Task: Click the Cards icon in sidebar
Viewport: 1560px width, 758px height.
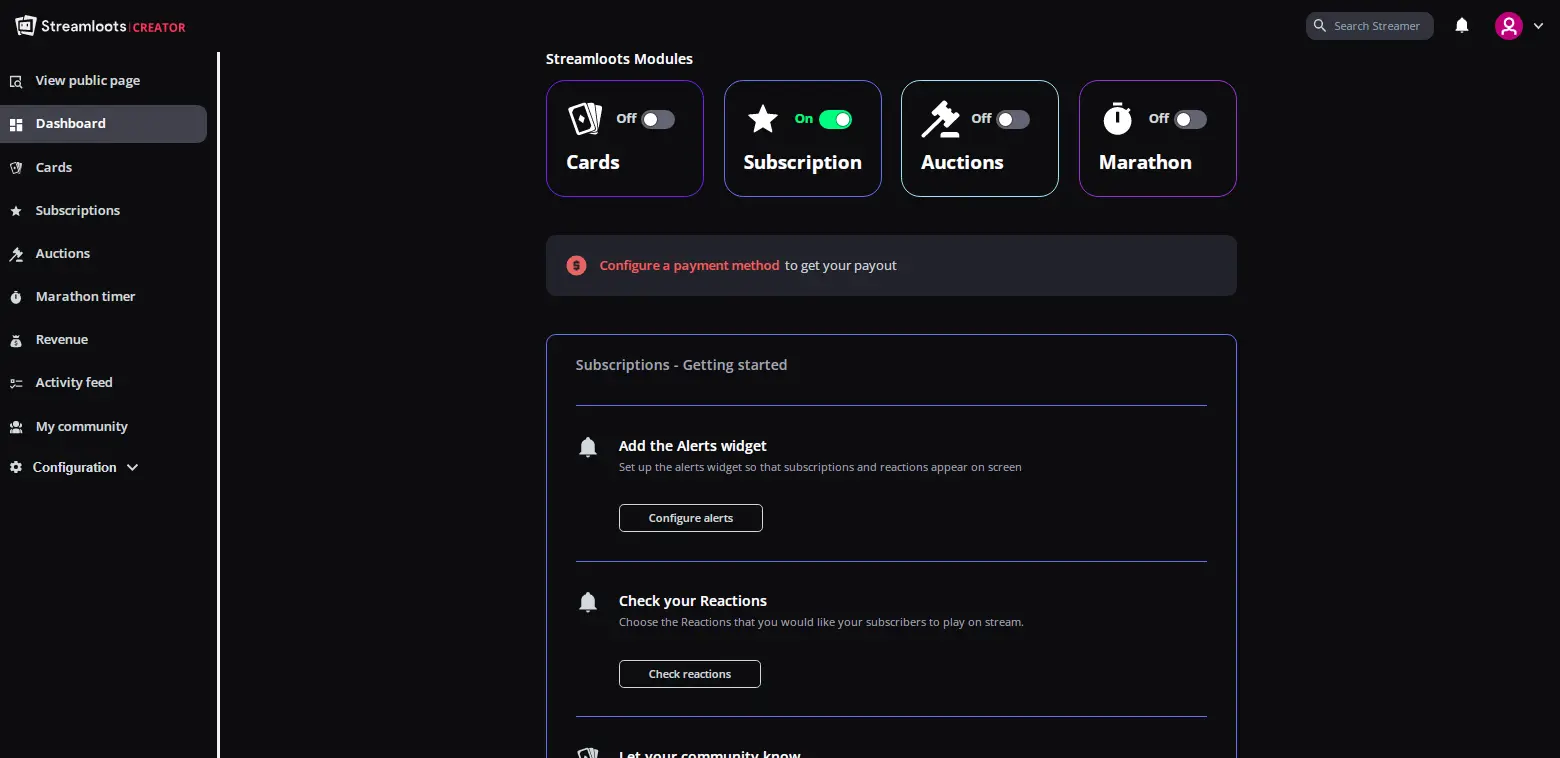Action: tap(16, 168)
